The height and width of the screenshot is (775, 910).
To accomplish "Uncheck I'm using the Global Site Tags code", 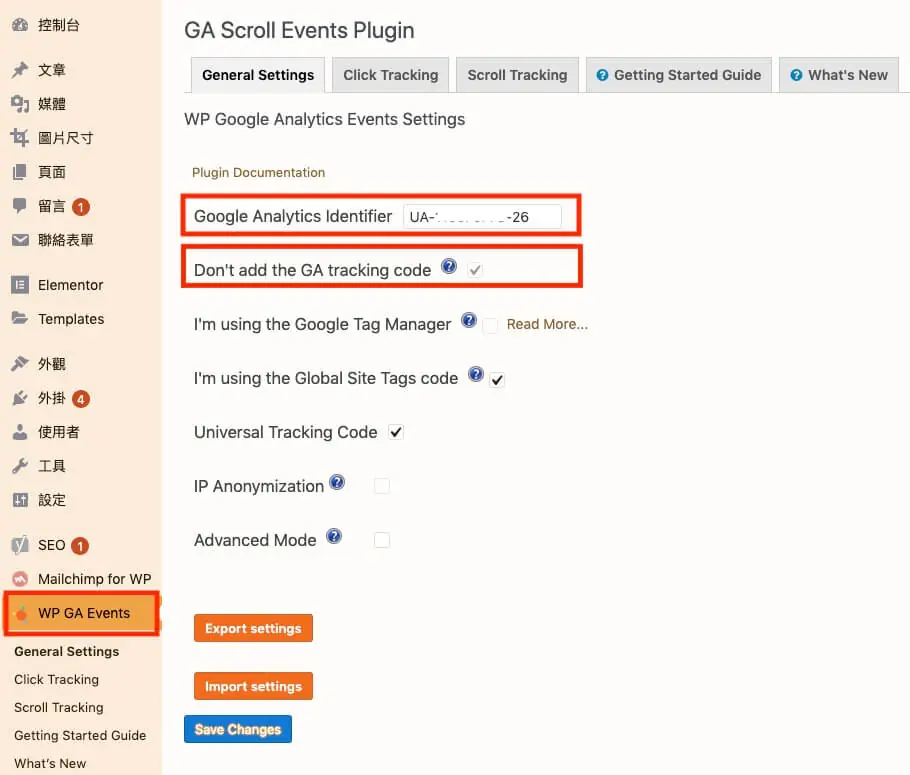I will pyautogui.click(x=497, y=380).
